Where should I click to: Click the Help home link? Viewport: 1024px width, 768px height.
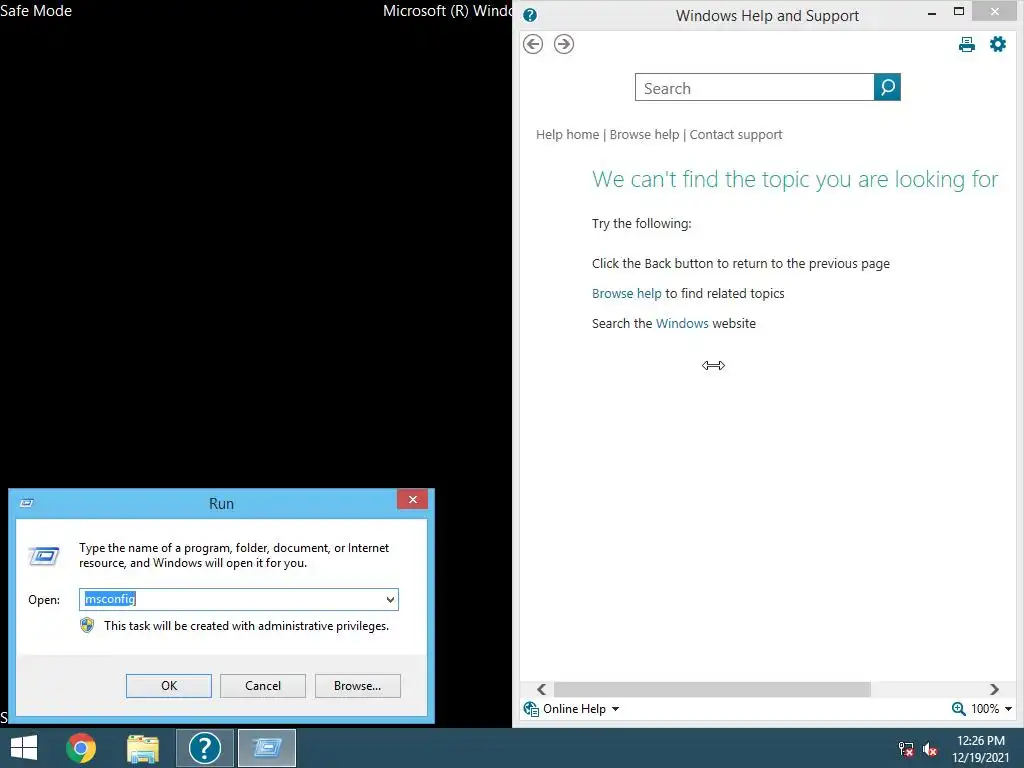(x=567, y=135)
